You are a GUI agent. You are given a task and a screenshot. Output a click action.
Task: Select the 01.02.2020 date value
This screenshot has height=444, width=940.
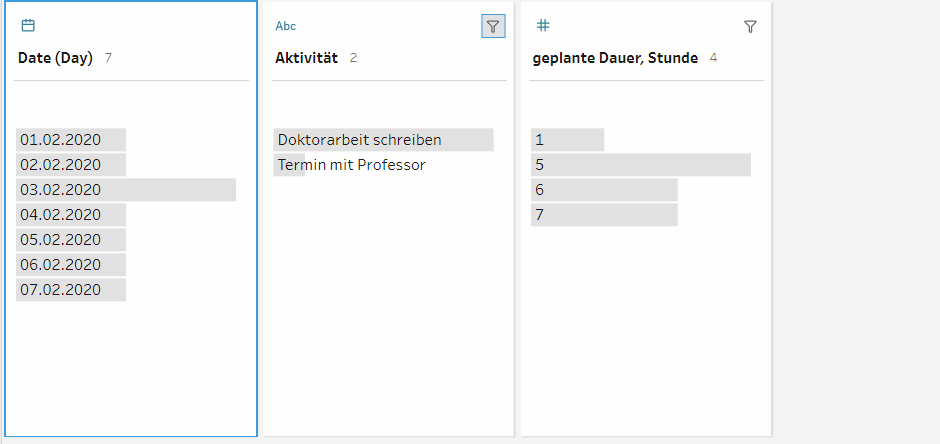tap(61, 140)
